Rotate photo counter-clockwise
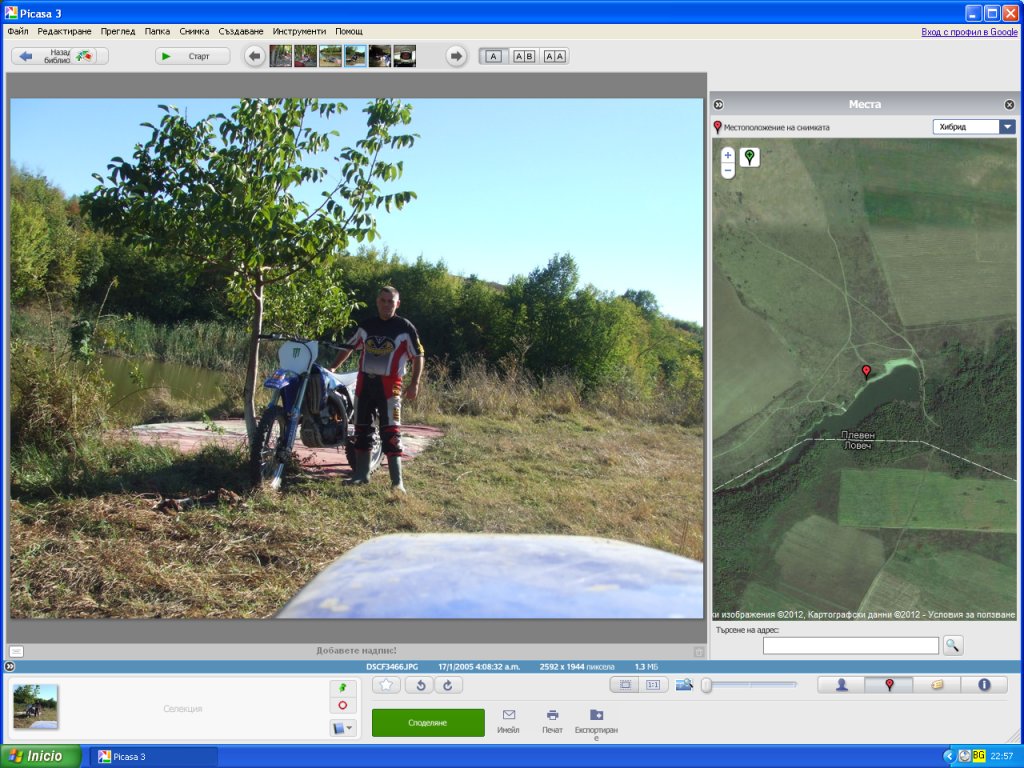This screenshot has height=768, width=1024. coord(421,685)
